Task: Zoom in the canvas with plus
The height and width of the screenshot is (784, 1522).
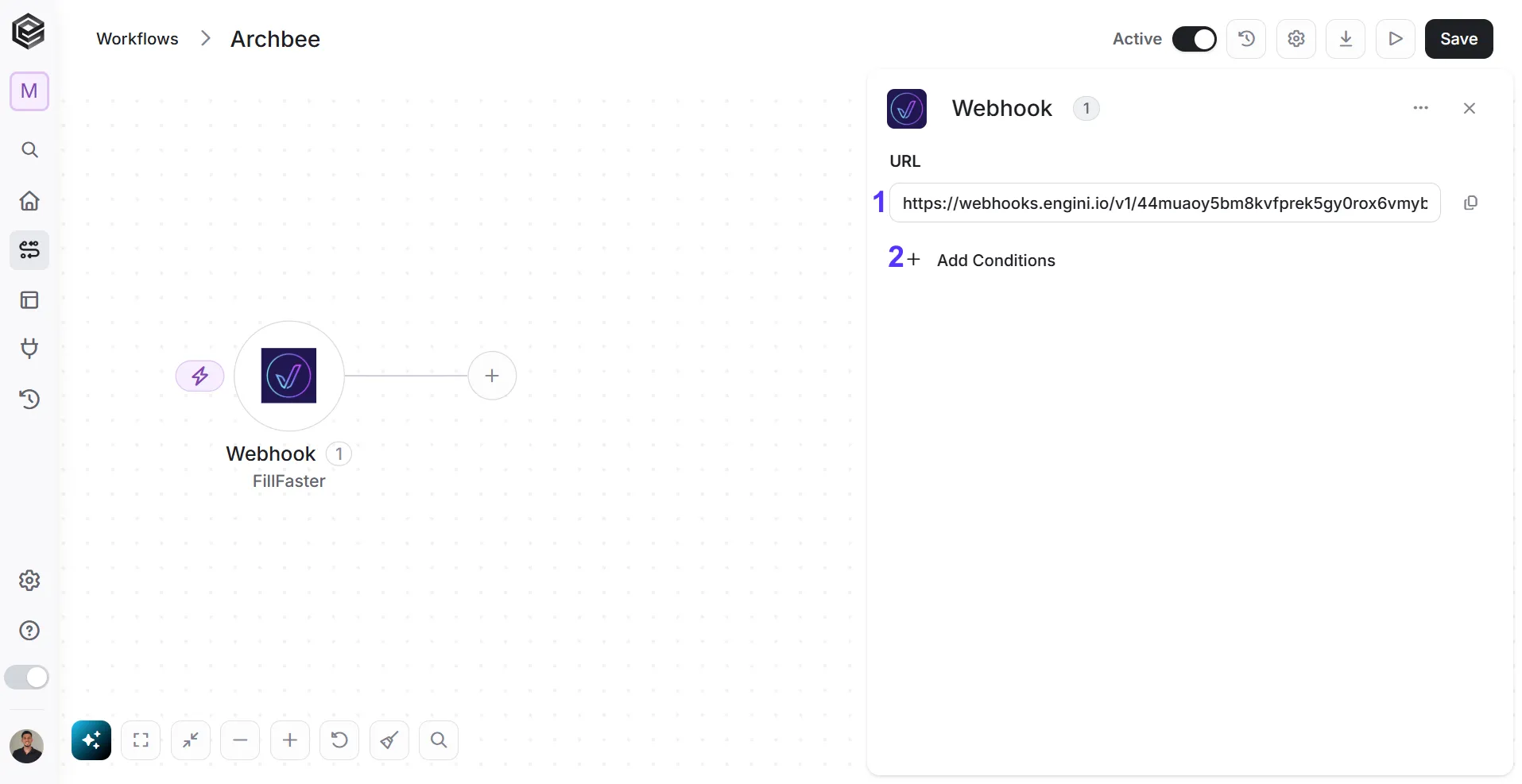Action: (290, 740)
